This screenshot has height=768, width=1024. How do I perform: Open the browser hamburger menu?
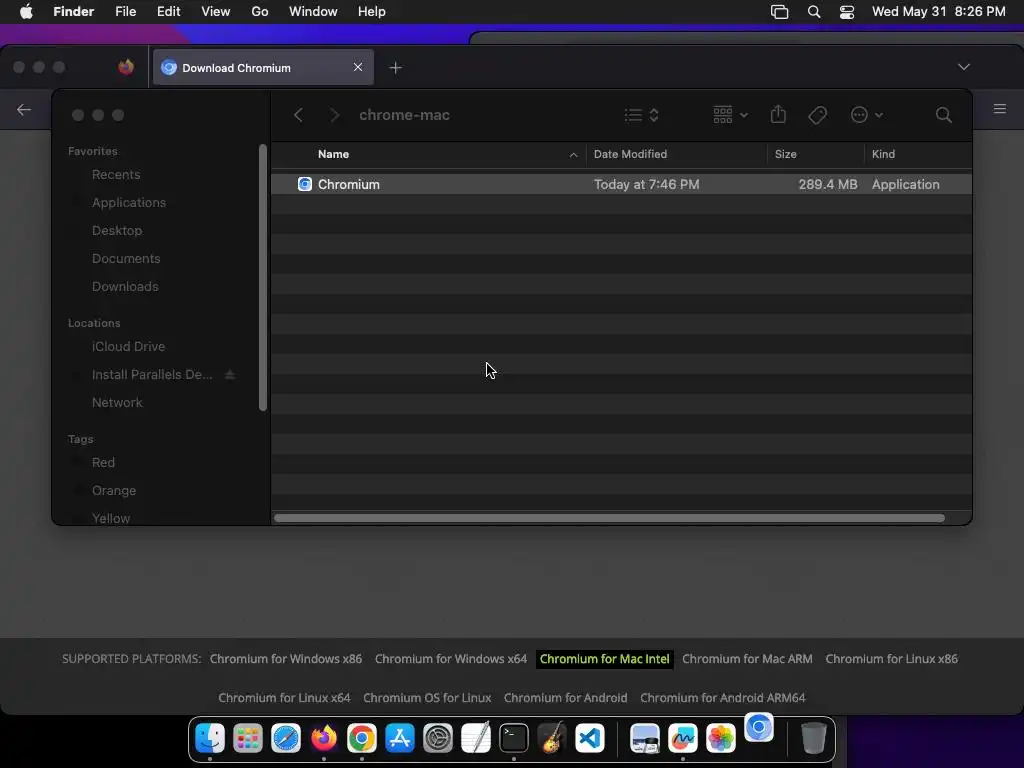[x=999, y=109]
